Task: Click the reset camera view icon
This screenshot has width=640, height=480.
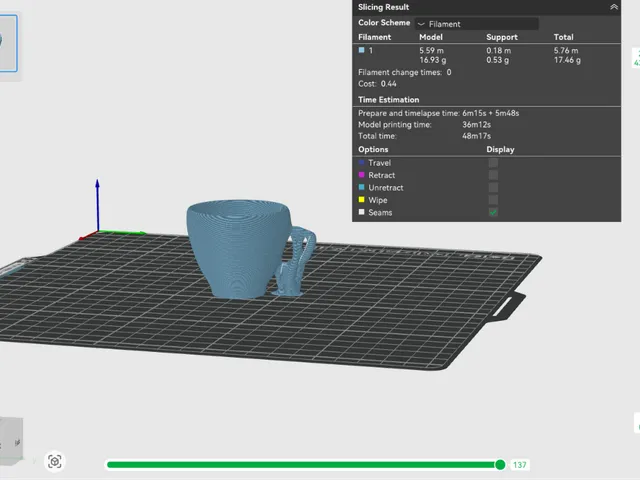Action: [x=55, y=462]
